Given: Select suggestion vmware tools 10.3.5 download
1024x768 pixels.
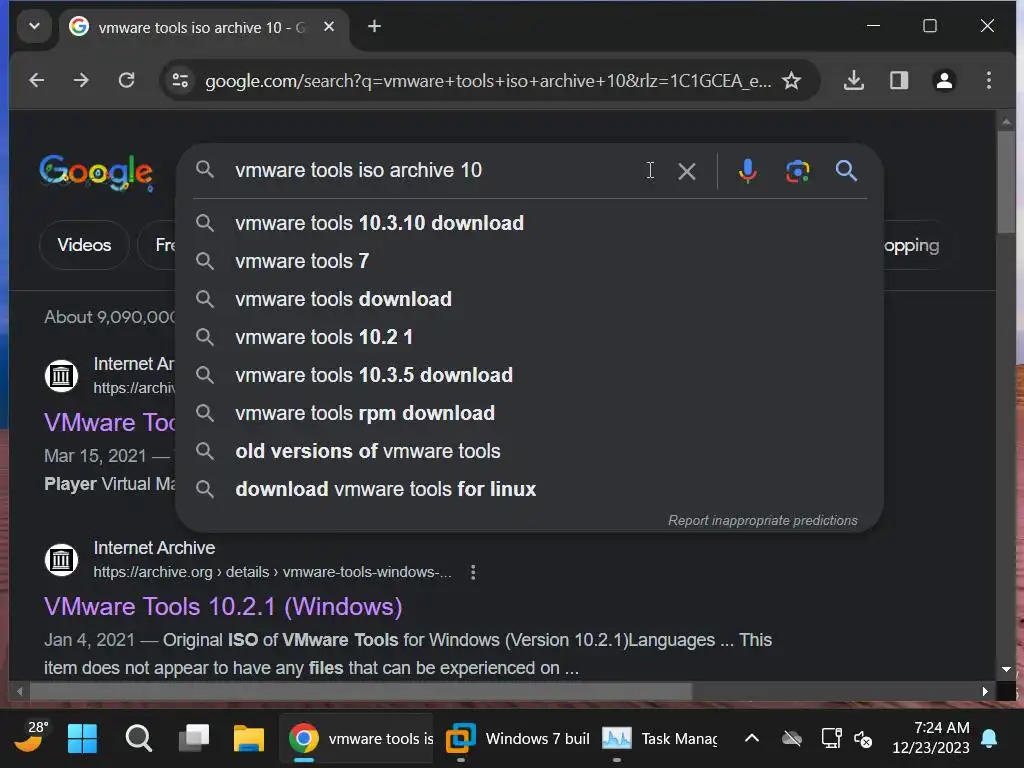Looking at the screenshot, I should click(530, 375).
